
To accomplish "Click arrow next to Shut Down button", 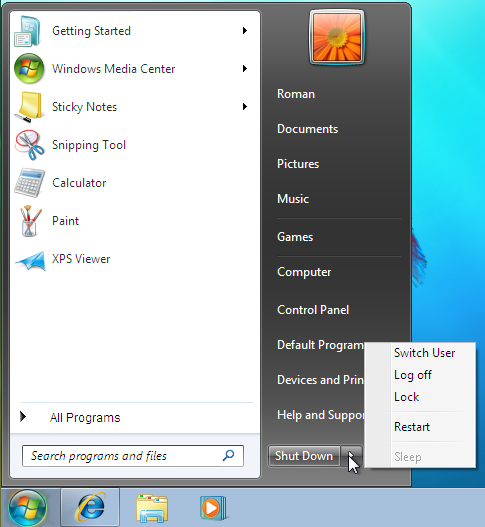I will click(x=351, y=456).
